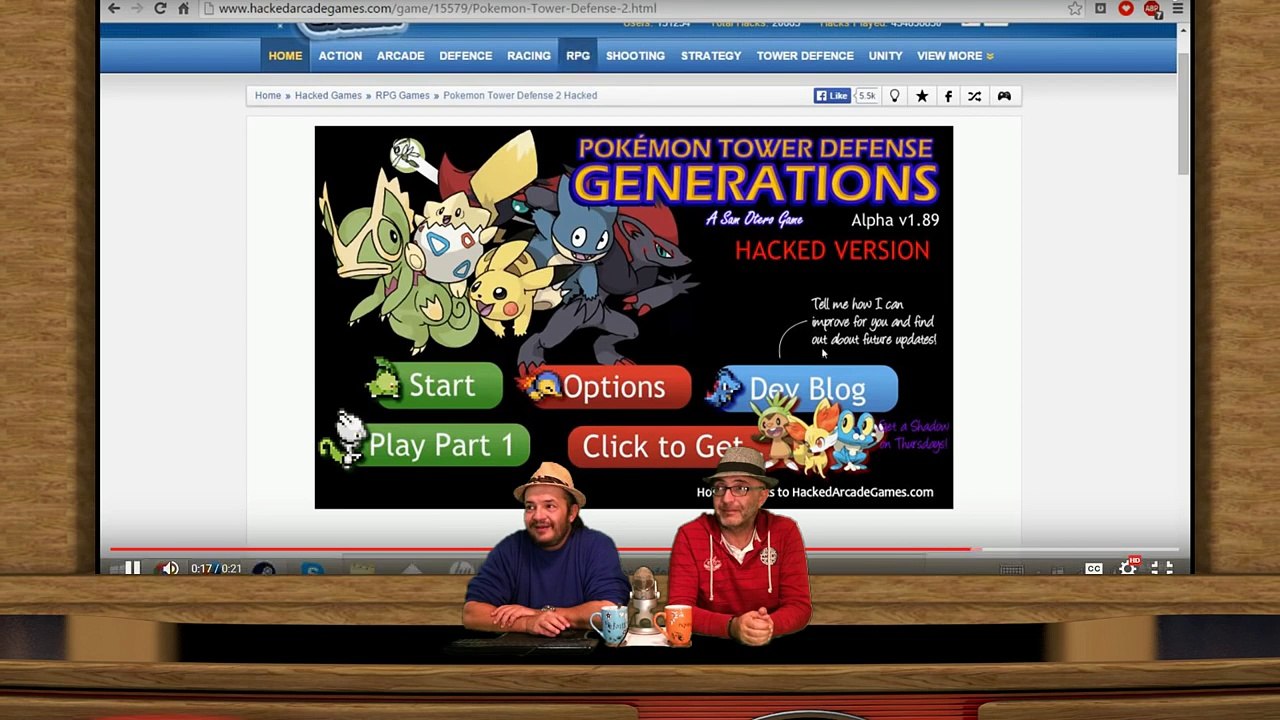Pause the video playback
This screenshot has width=1280, height=720.
[x=132, y=568]
